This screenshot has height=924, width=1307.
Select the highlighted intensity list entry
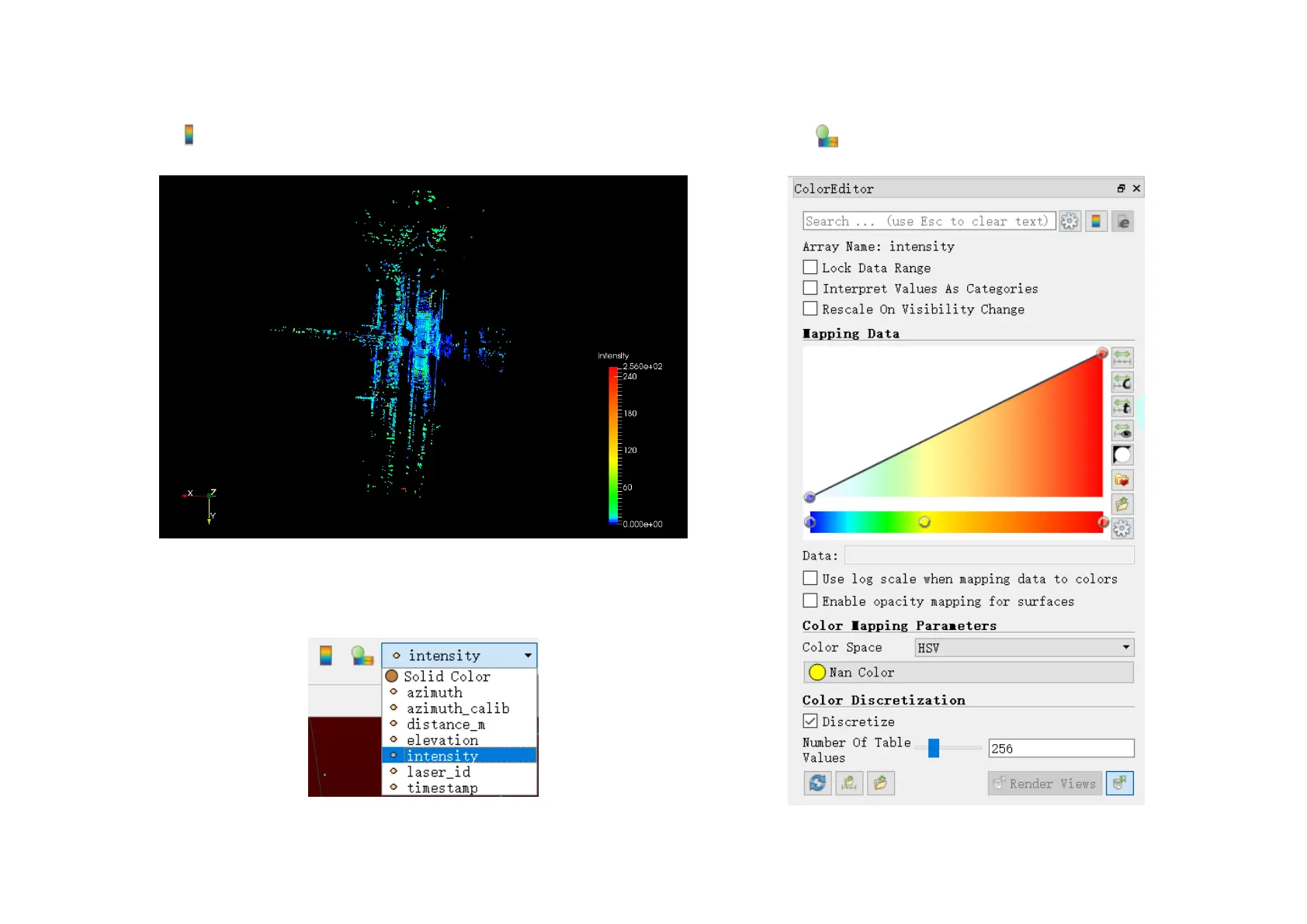click(459, 756)
